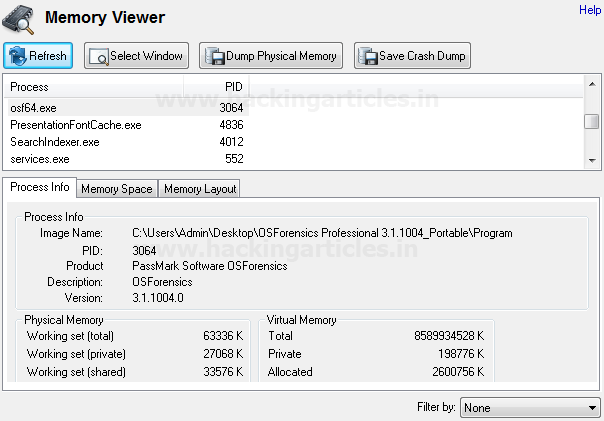The image size is (604, 421).
Task: Click the Select Window magnifier icon
Action: click(99, 56)
